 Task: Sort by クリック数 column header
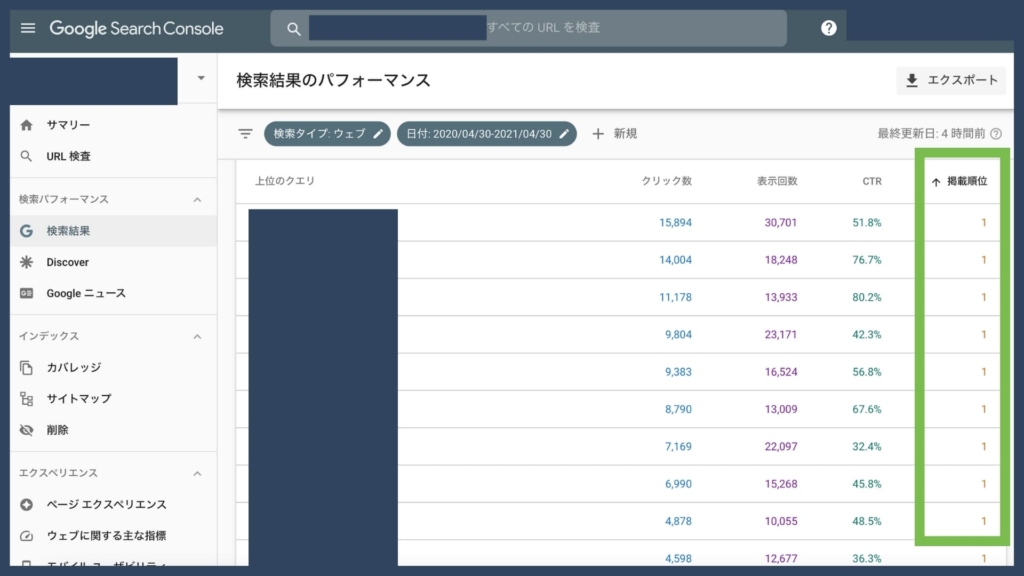(666, 181)
